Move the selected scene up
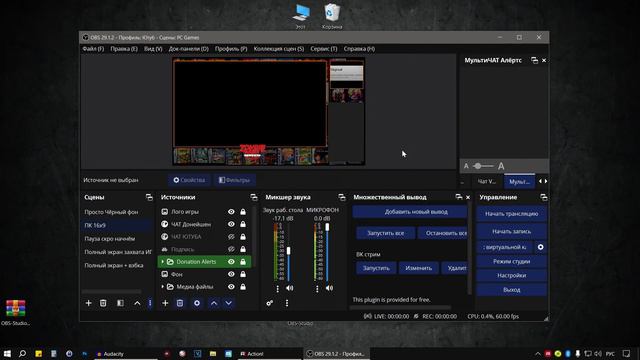Image resolution: width=640 pixels, height=360 pixels. coord(137,303)
